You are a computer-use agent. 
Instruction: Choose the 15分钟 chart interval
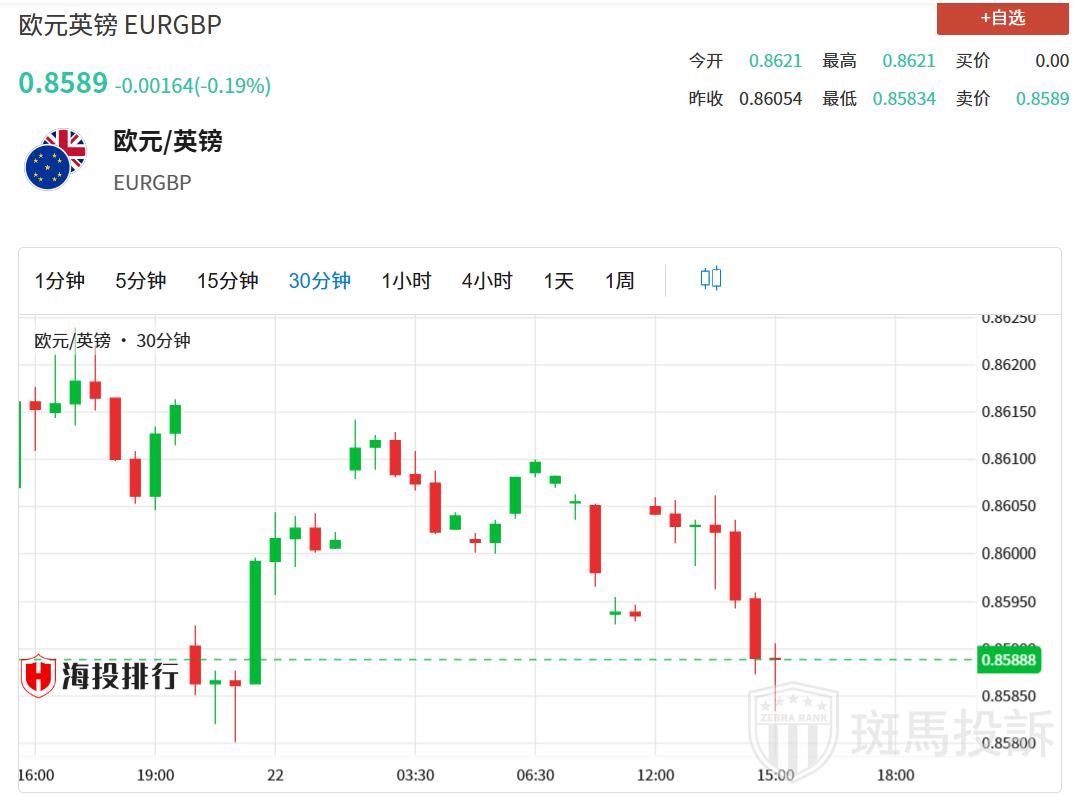[x=227, y=281]
